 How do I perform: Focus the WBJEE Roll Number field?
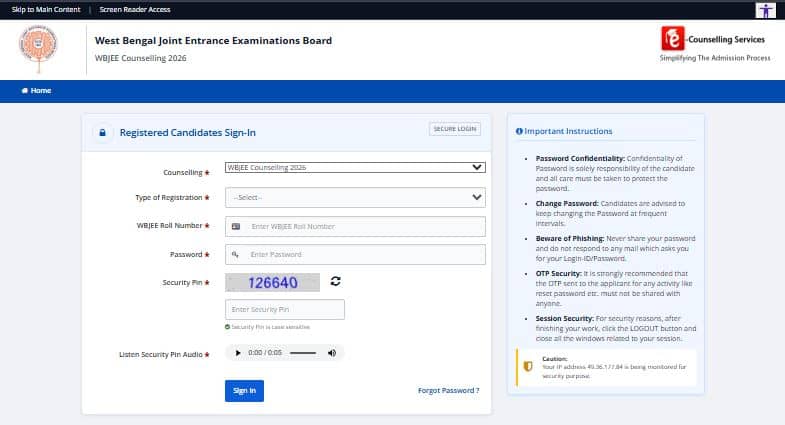coord(355,226)
